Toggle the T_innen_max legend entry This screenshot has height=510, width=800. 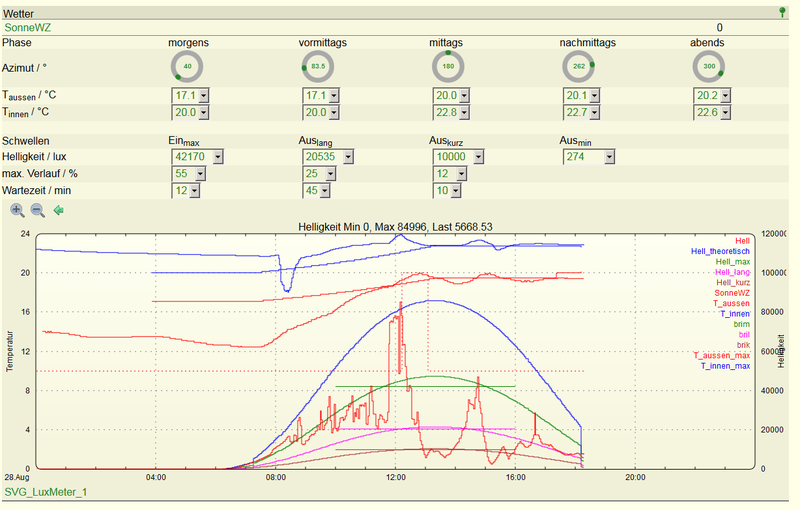click(x=725, y=366)
